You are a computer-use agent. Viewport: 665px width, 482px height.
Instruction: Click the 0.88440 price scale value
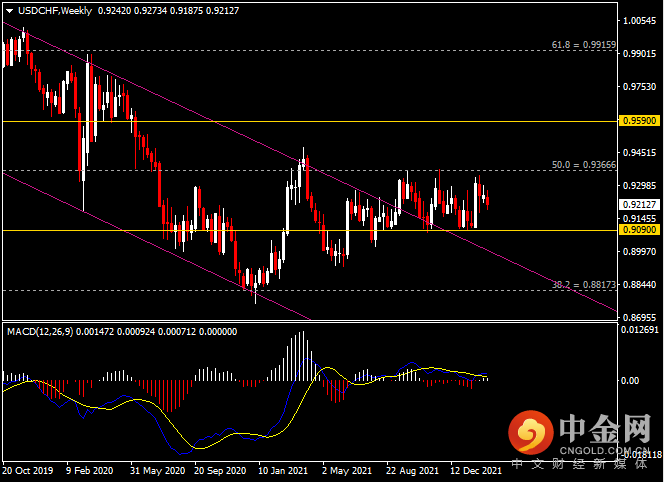(x=640, y=284)
